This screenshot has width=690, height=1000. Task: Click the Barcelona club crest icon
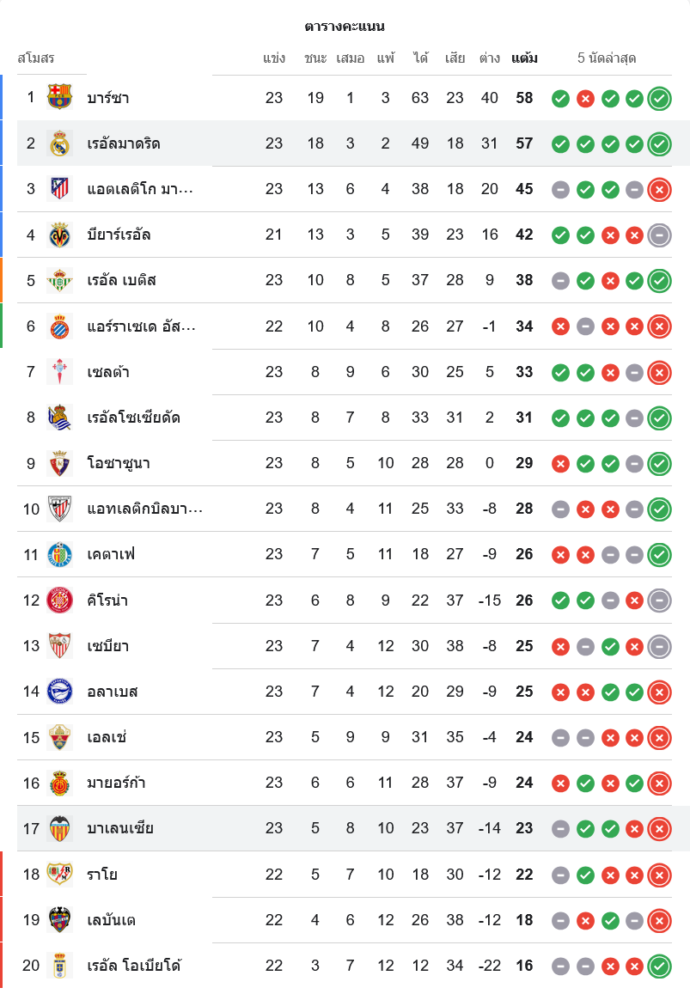coord(60,98)
